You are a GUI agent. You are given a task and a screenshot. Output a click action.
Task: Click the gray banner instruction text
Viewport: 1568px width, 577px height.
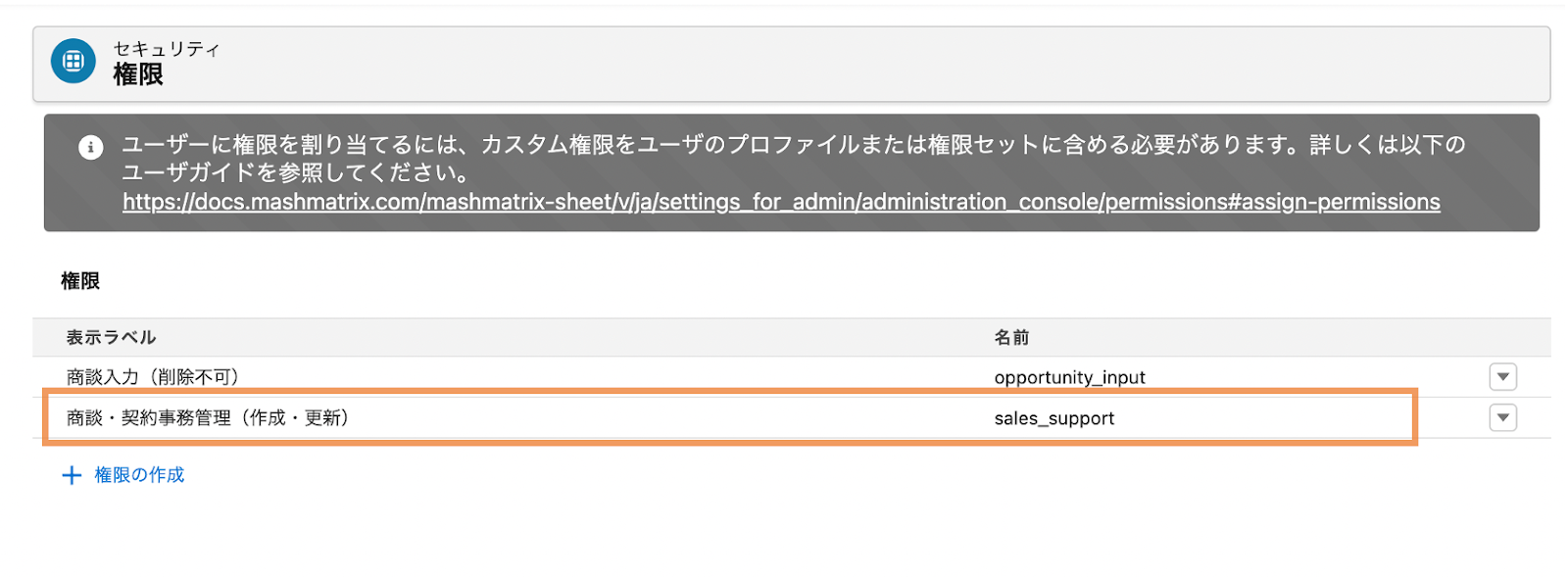(x=794, y=159)
